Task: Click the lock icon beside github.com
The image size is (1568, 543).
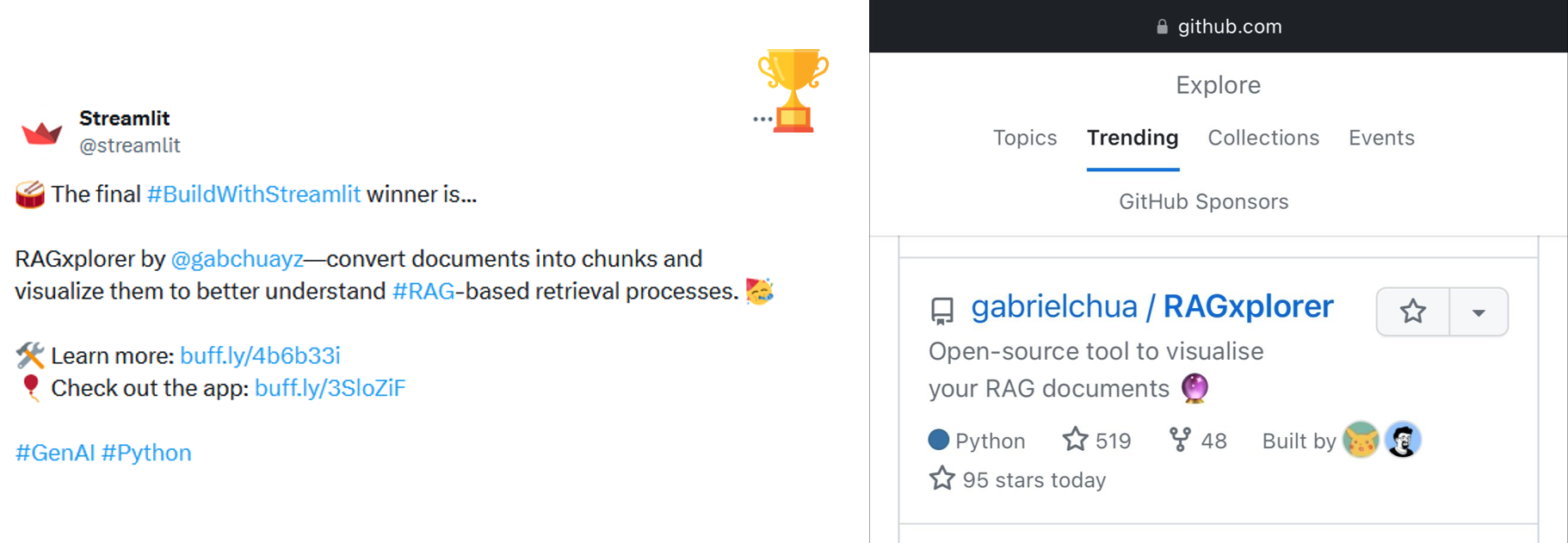Action: click(x=1162, y=27)
